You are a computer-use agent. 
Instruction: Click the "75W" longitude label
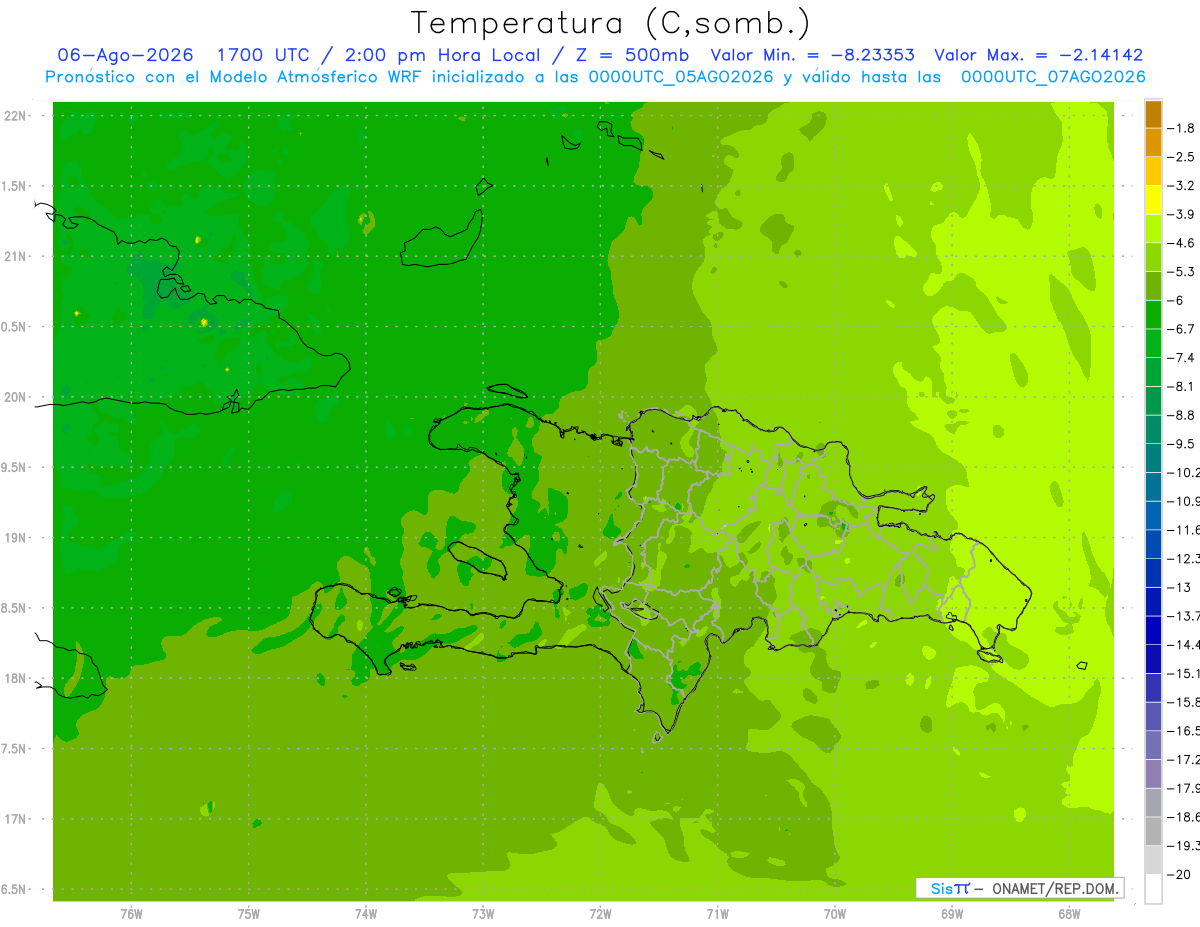pos(248,913)
